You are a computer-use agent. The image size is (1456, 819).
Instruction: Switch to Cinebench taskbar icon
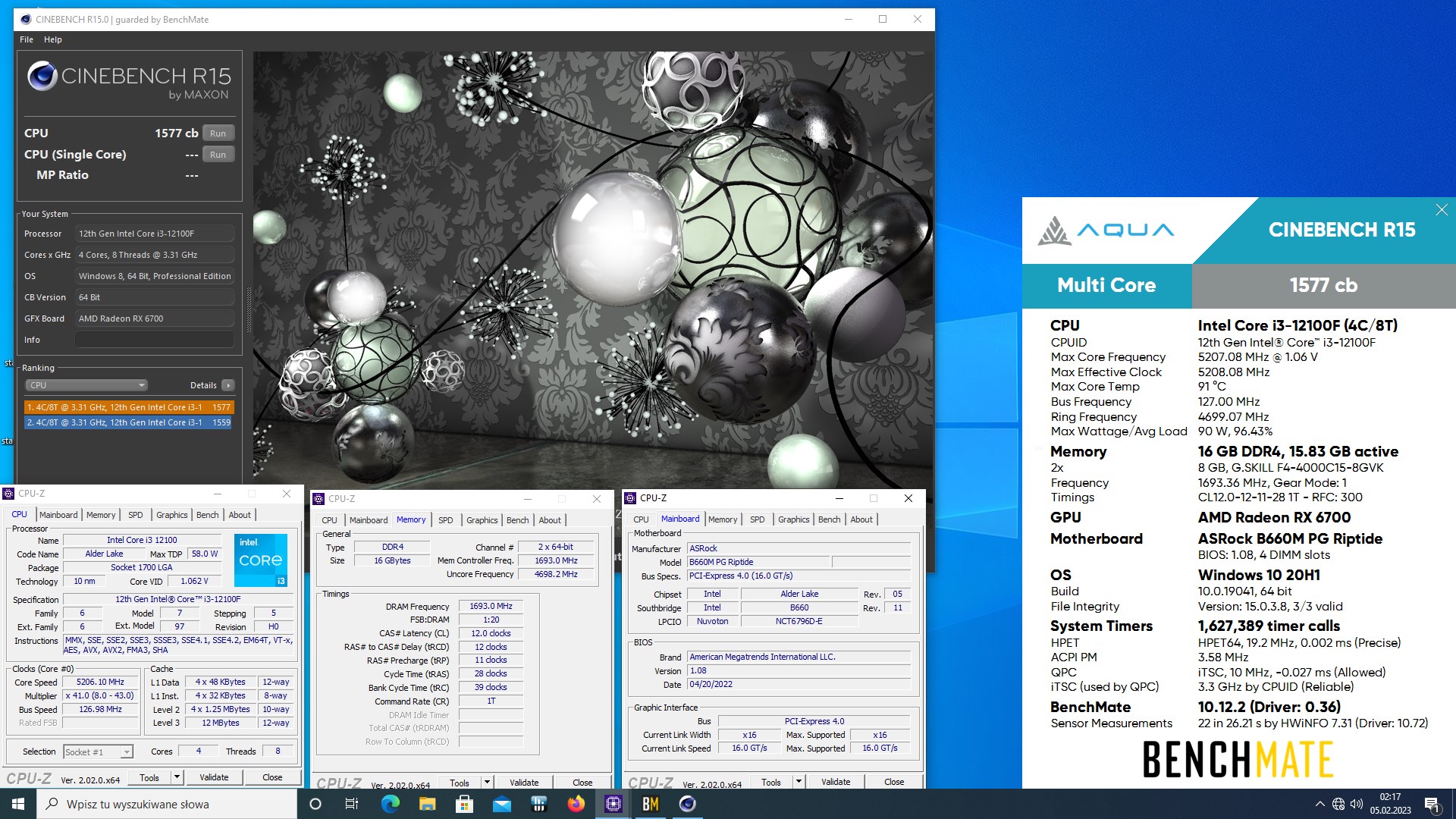[x=688, y=804]
